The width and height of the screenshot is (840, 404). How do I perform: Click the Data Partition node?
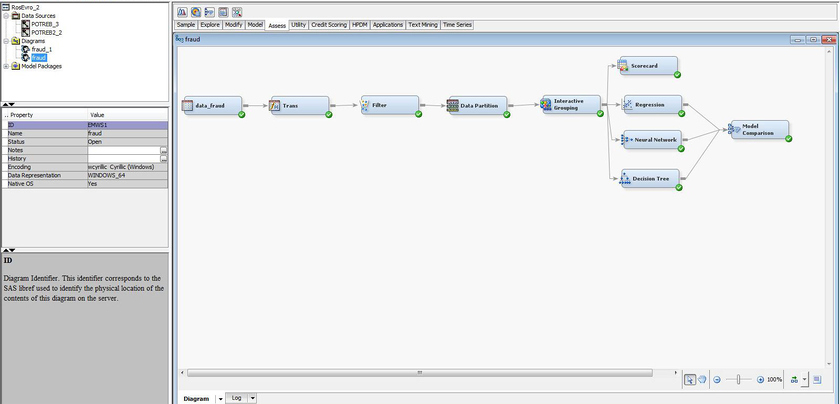[x=477, y=105]
